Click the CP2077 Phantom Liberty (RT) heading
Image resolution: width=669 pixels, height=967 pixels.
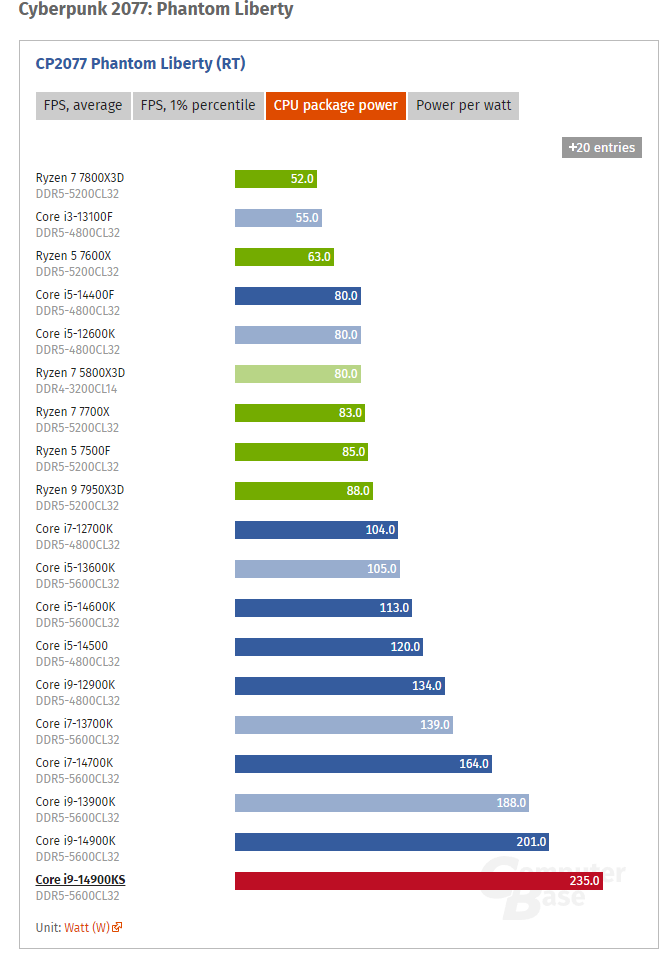pyautogui.click(x=141, y=64)
